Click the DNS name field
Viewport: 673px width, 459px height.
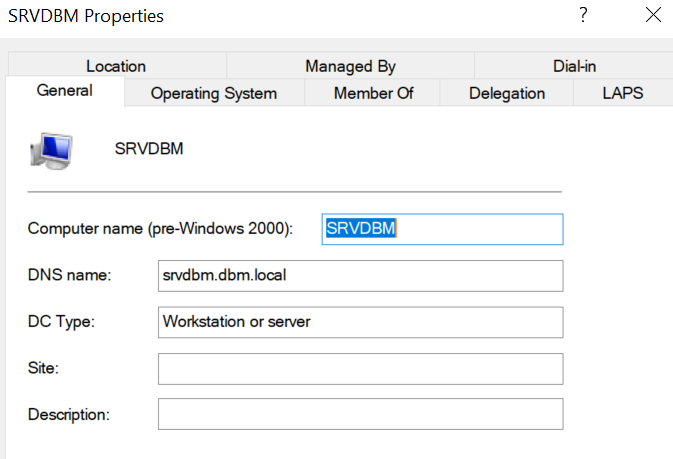pyautogui.click(x=361, y=276)
